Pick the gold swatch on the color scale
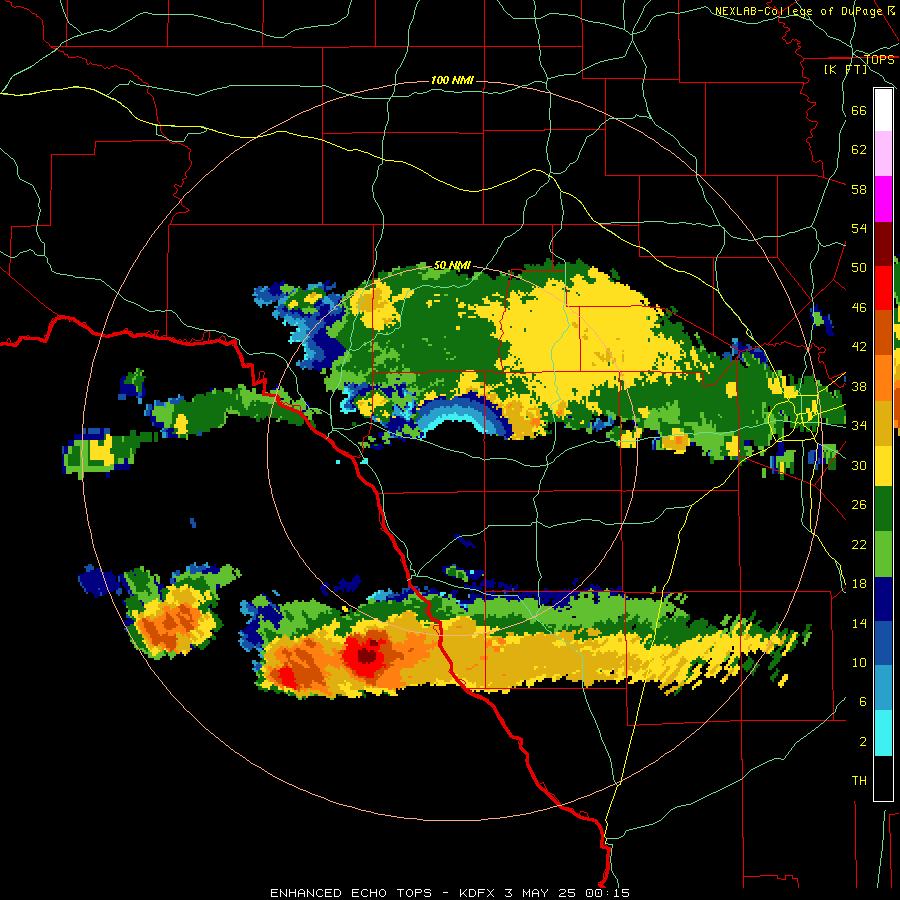Image resolution: width=900 pixels, height=900 pixels. click(883, 423)
